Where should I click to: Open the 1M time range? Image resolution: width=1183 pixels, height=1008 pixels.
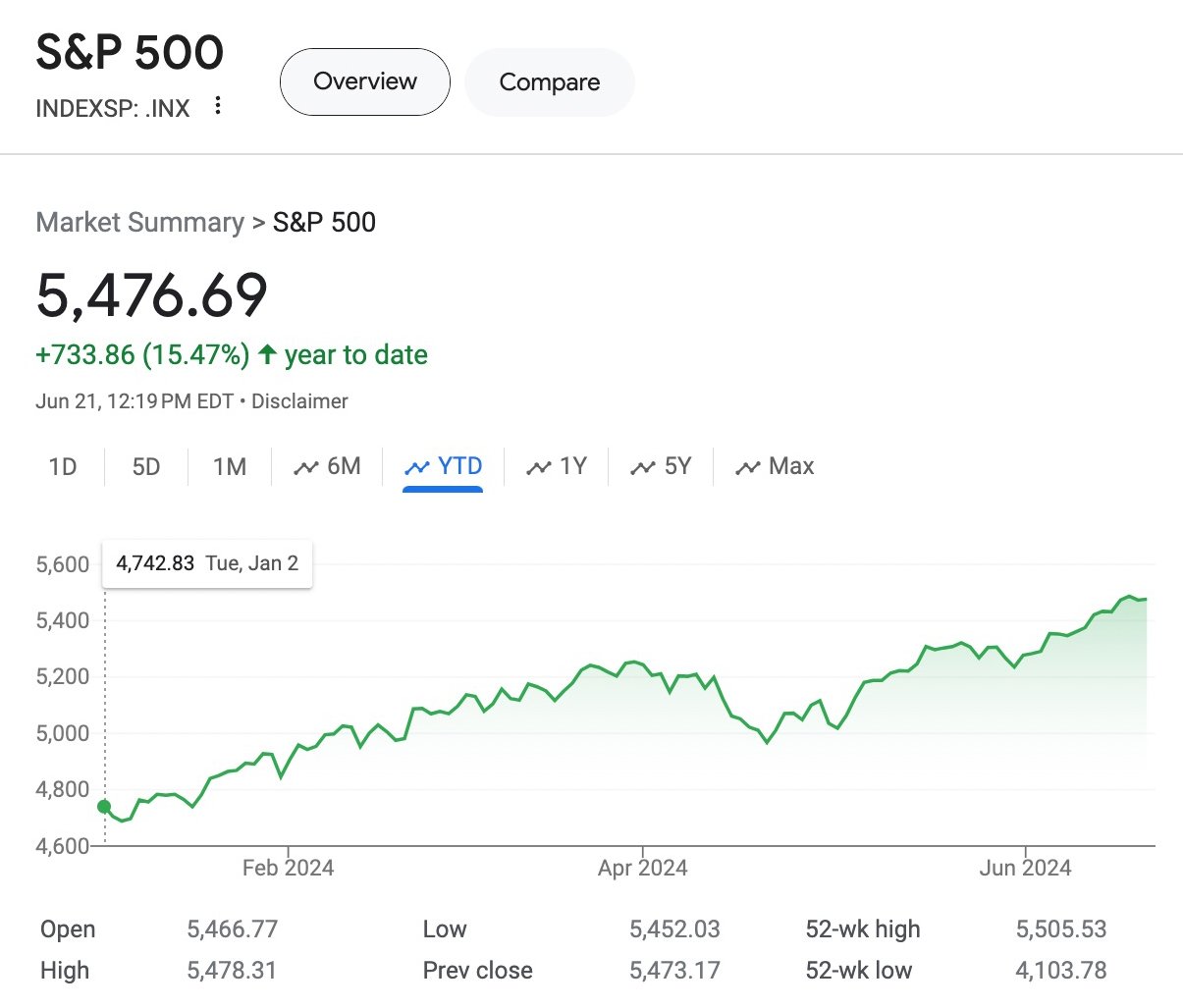pos(228,466)
